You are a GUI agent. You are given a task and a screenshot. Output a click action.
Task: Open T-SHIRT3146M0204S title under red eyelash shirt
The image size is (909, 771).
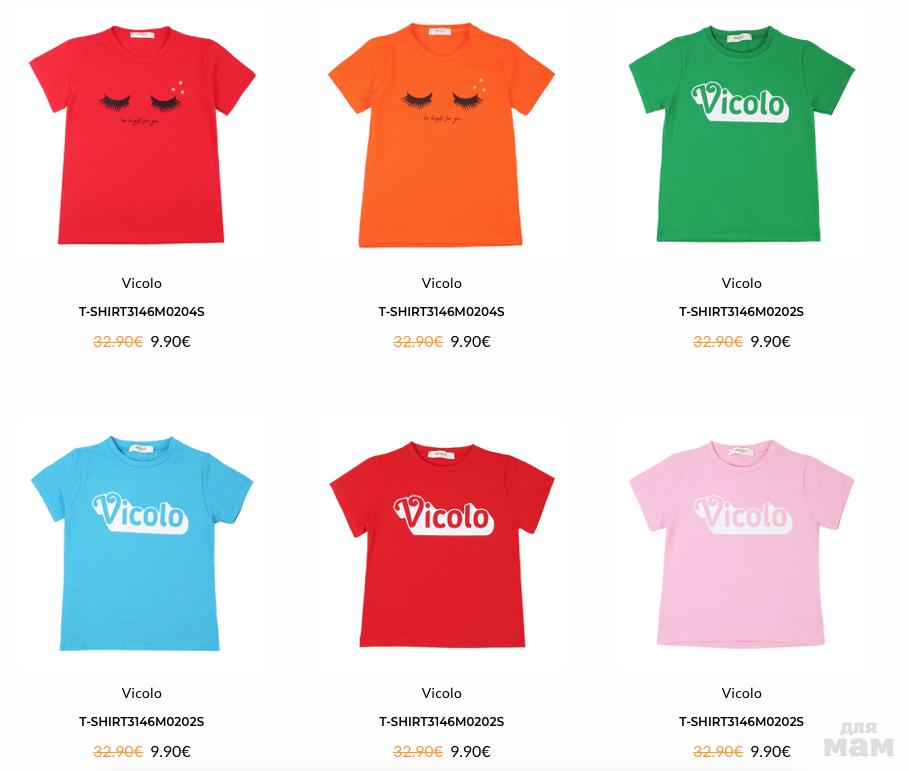pos(141,312)
